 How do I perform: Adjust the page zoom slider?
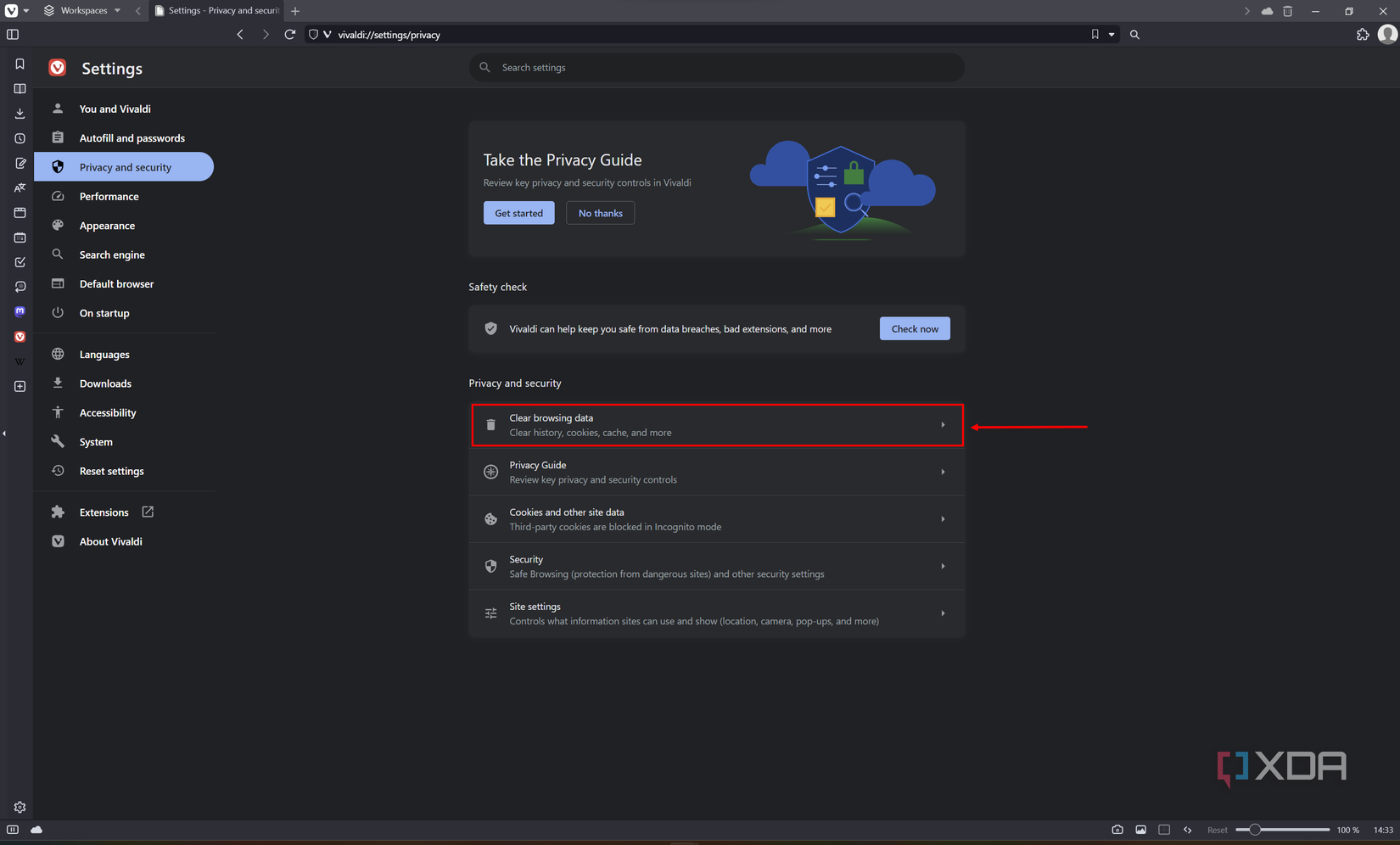pos(1283,830)
